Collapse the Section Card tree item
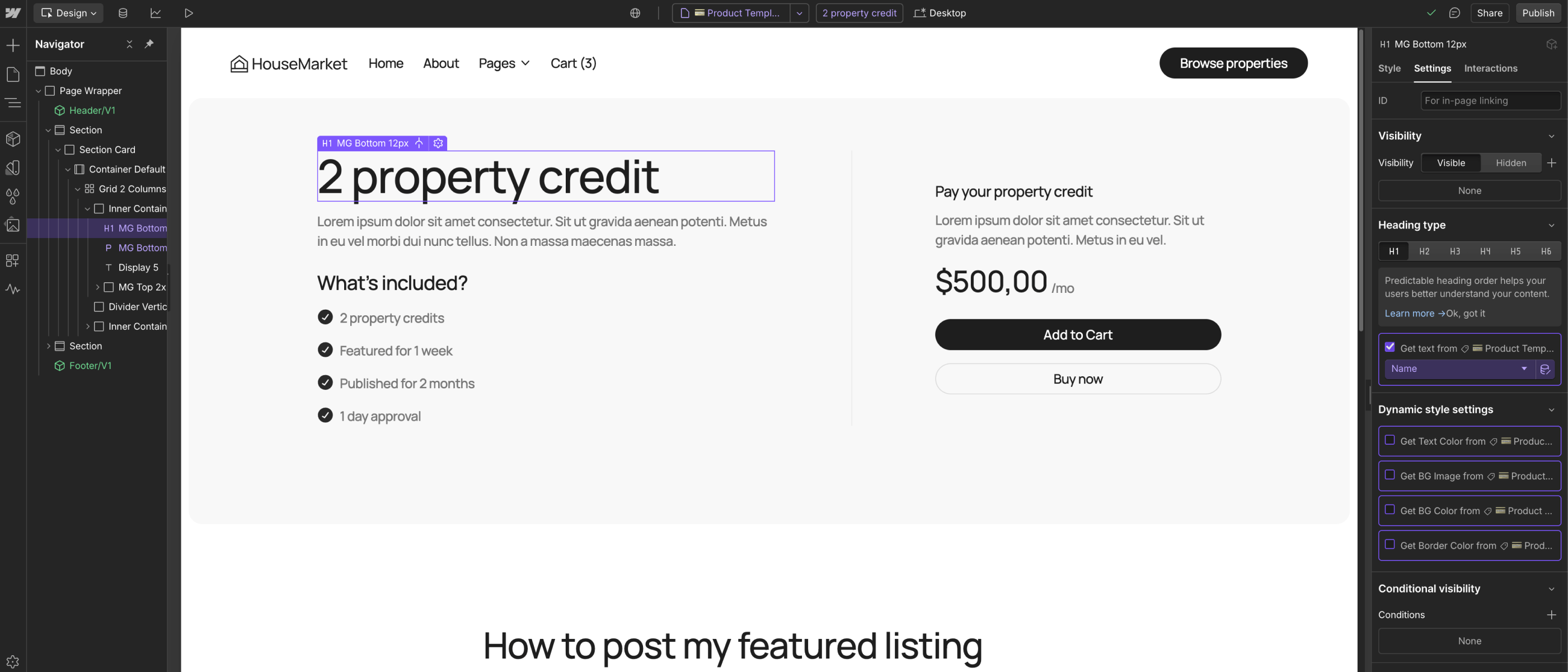The image size is (1568, 672). (x=58, y=150)
